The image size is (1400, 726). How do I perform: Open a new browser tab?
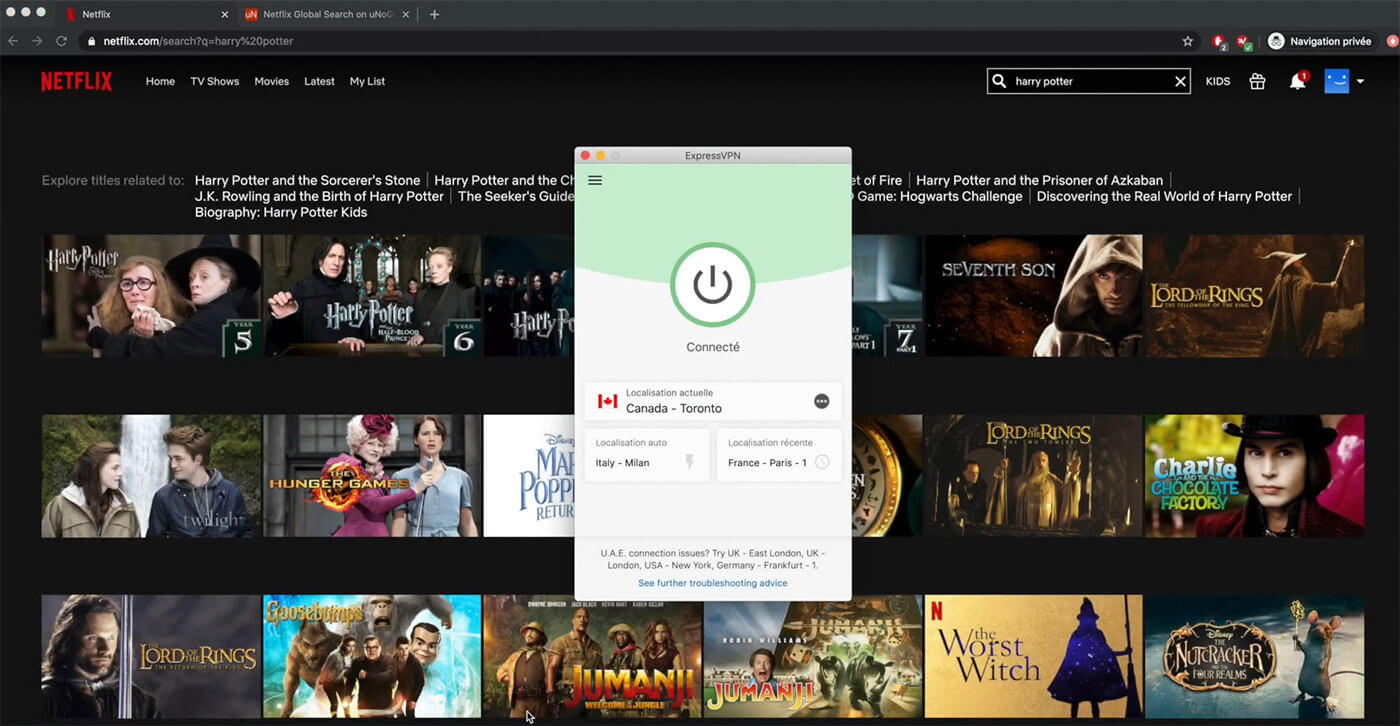point(434,14)
